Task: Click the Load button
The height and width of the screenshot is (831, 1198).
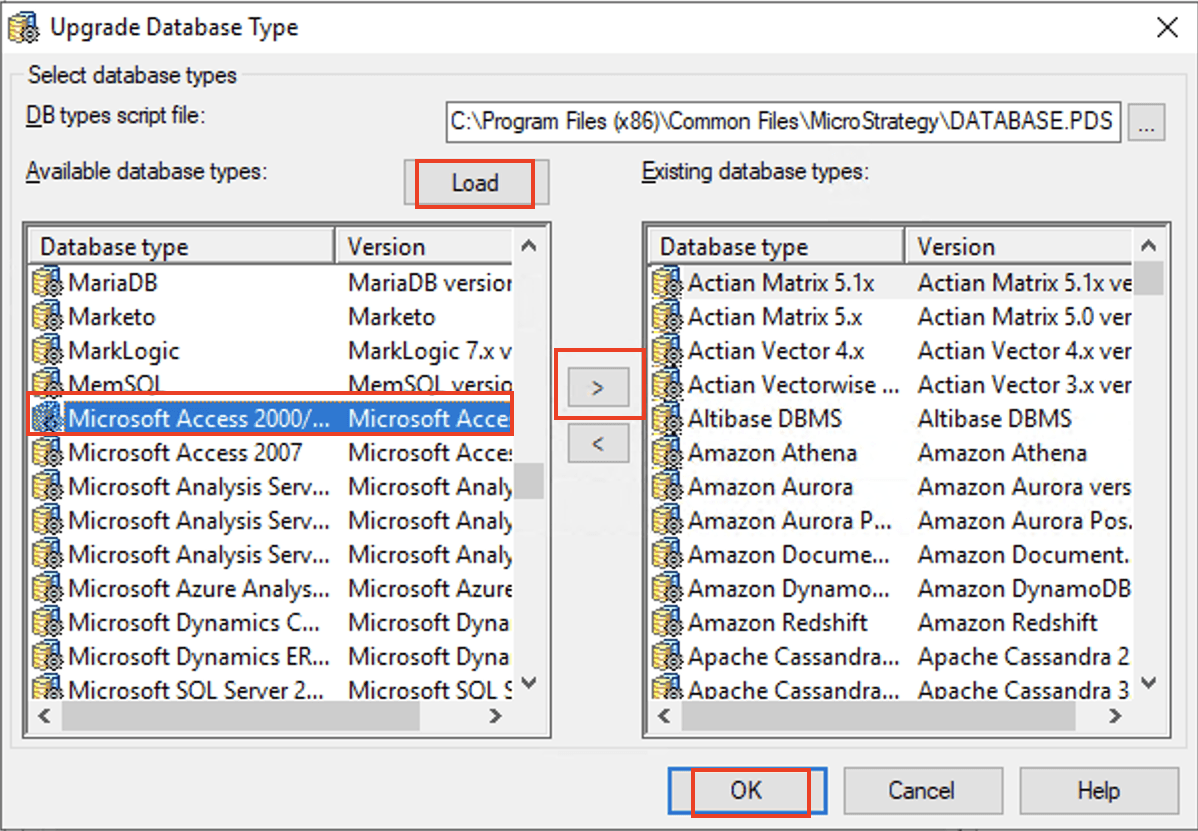Action: (x=475, y=183)
